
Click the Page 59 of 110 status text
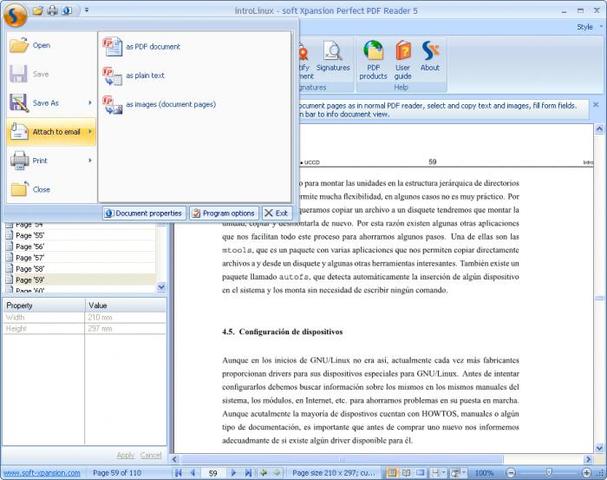tap(117, 473)
